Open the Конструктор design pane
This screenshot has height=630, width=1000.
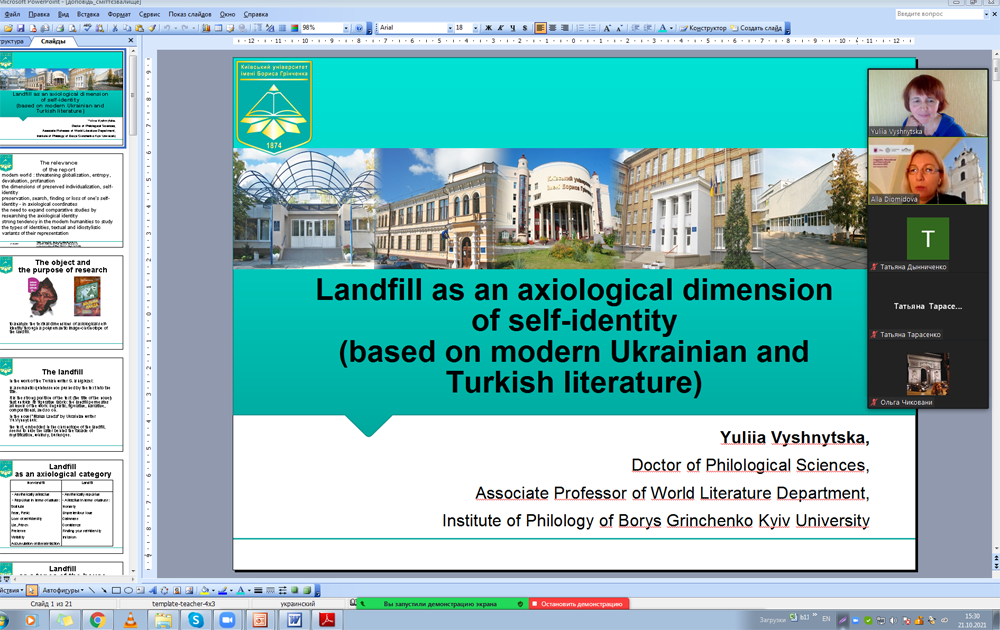(x=704, y=28)
